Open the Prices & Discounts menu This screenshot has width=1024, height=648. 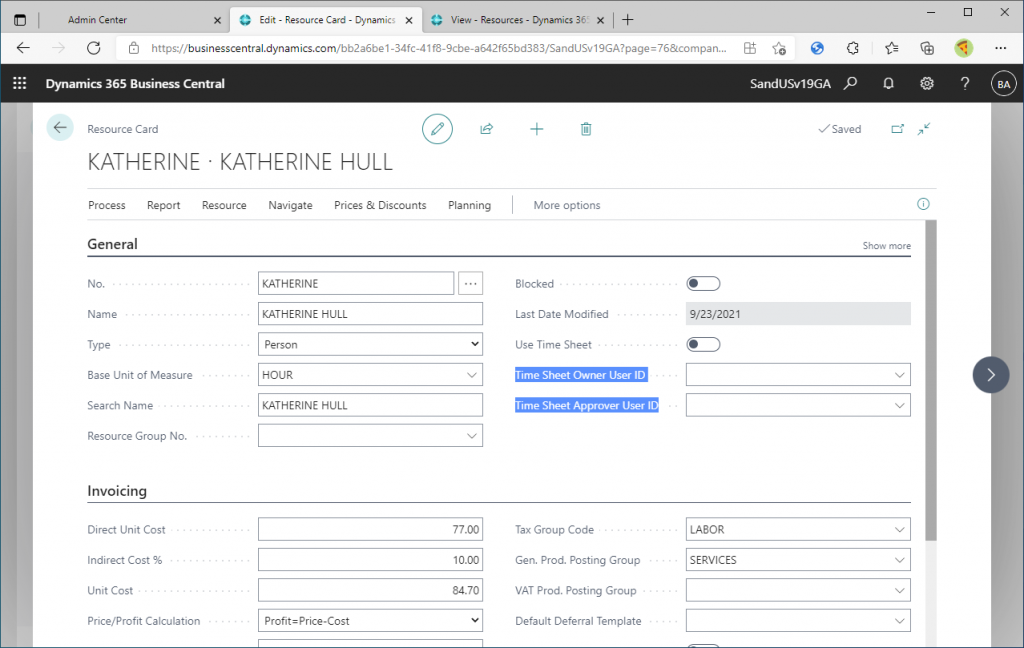380,205
